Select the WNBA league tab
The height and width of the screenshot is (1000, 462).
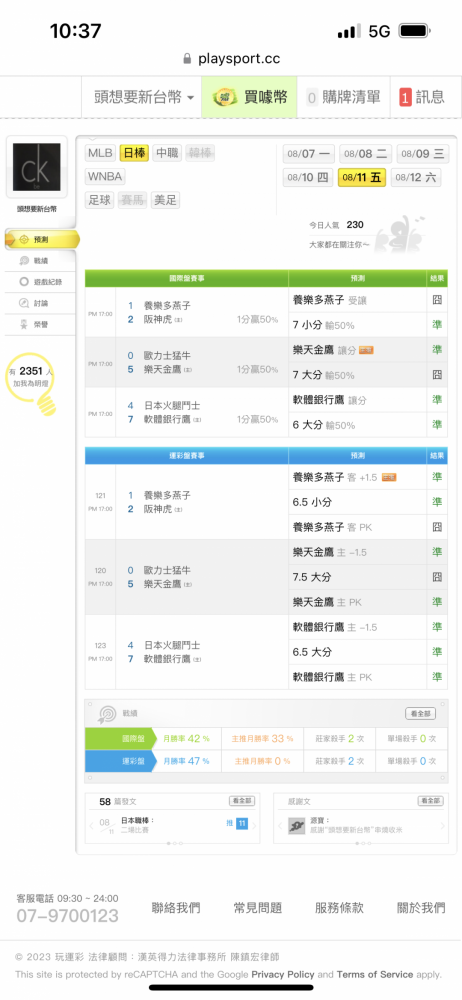(x=105, y=177)
